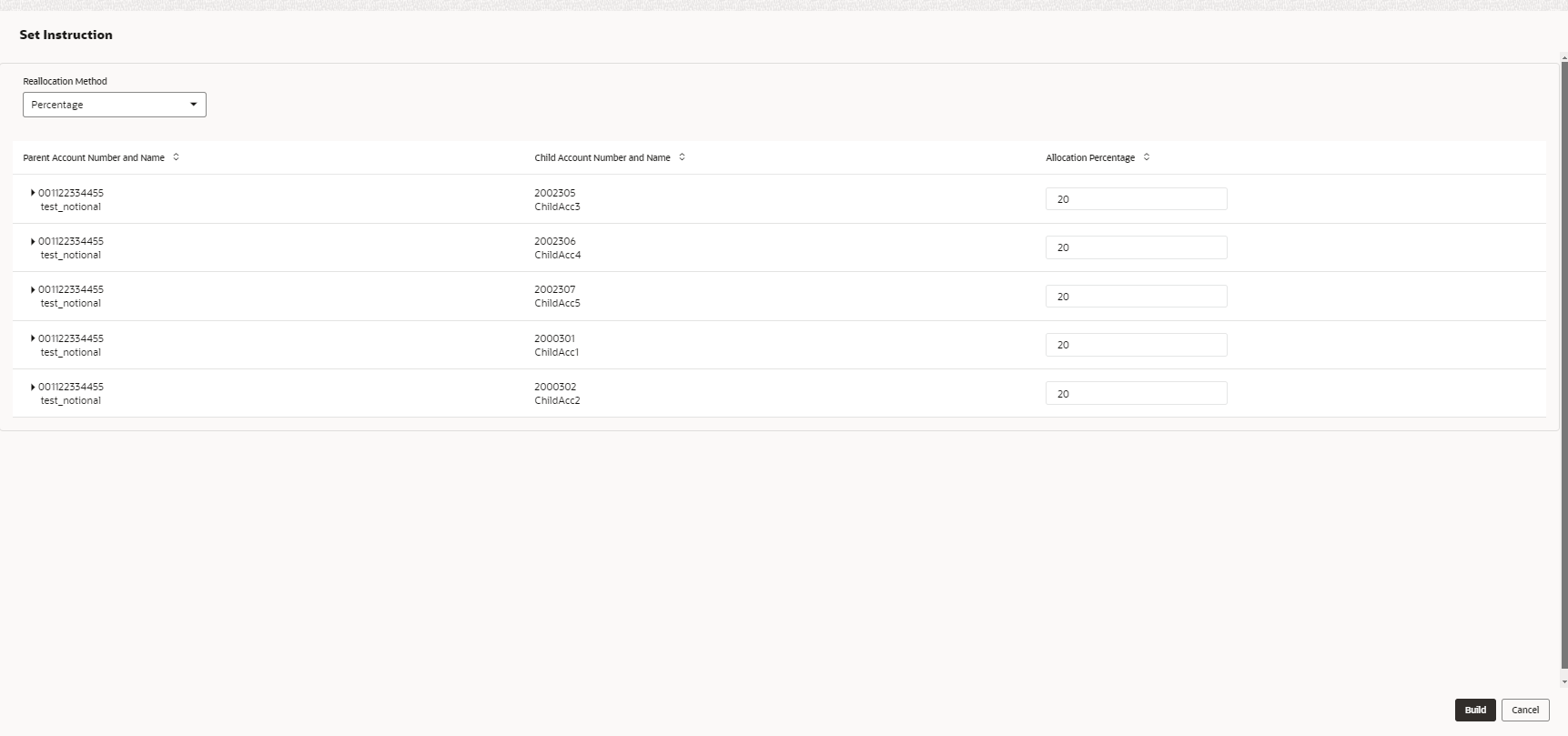Viewport: 1568px width, 736px height.
Task: Select child account number 2000301
Action: click(x=555, y=338)
